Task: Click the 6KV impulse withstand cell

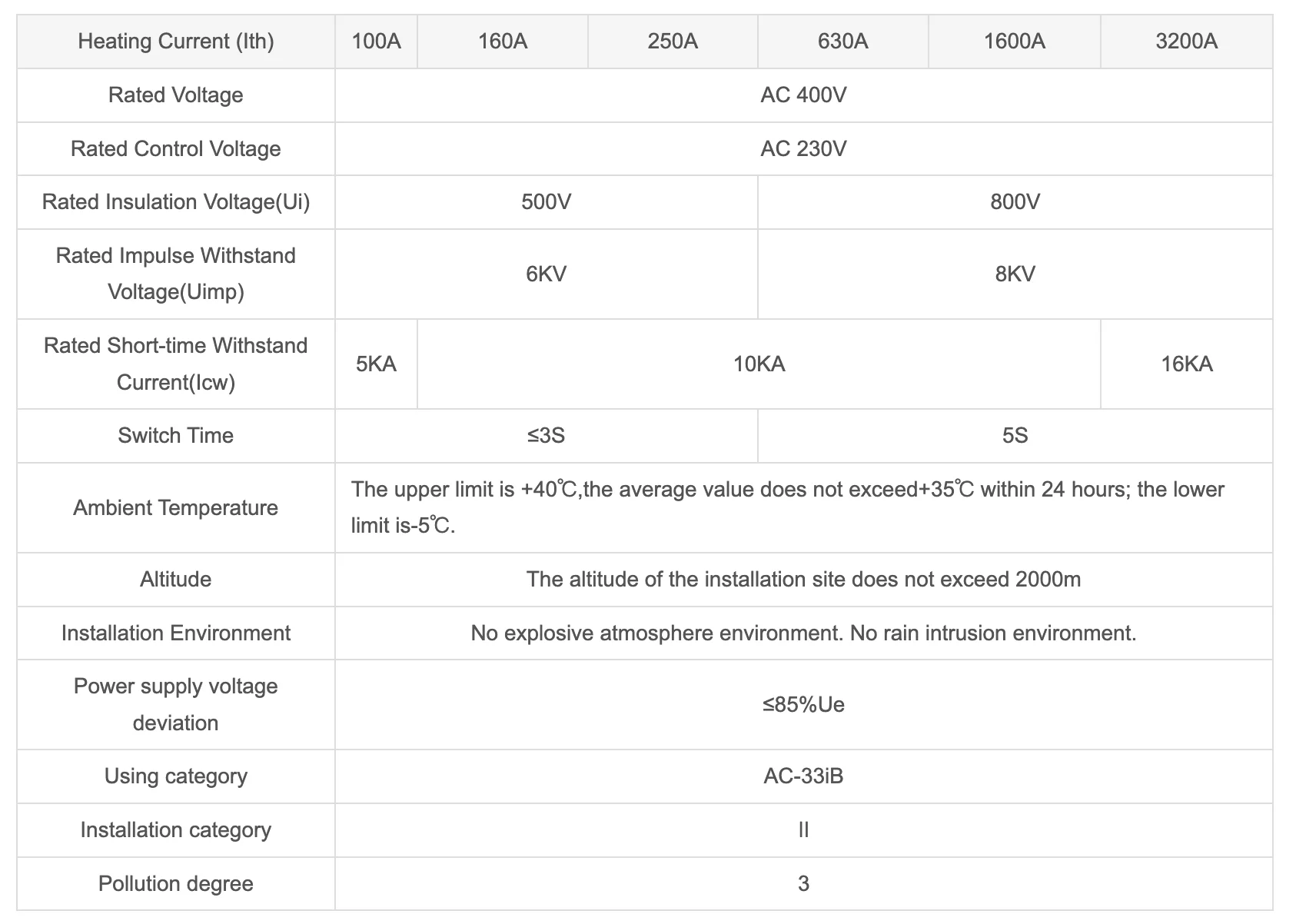Action: [x=547, y=274]
